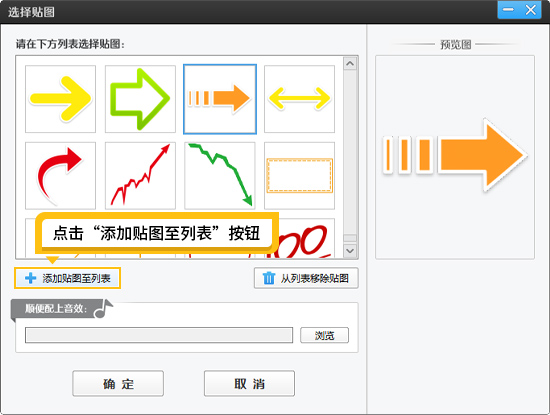Click the blue plus icon to add sticker

(31, 278)
